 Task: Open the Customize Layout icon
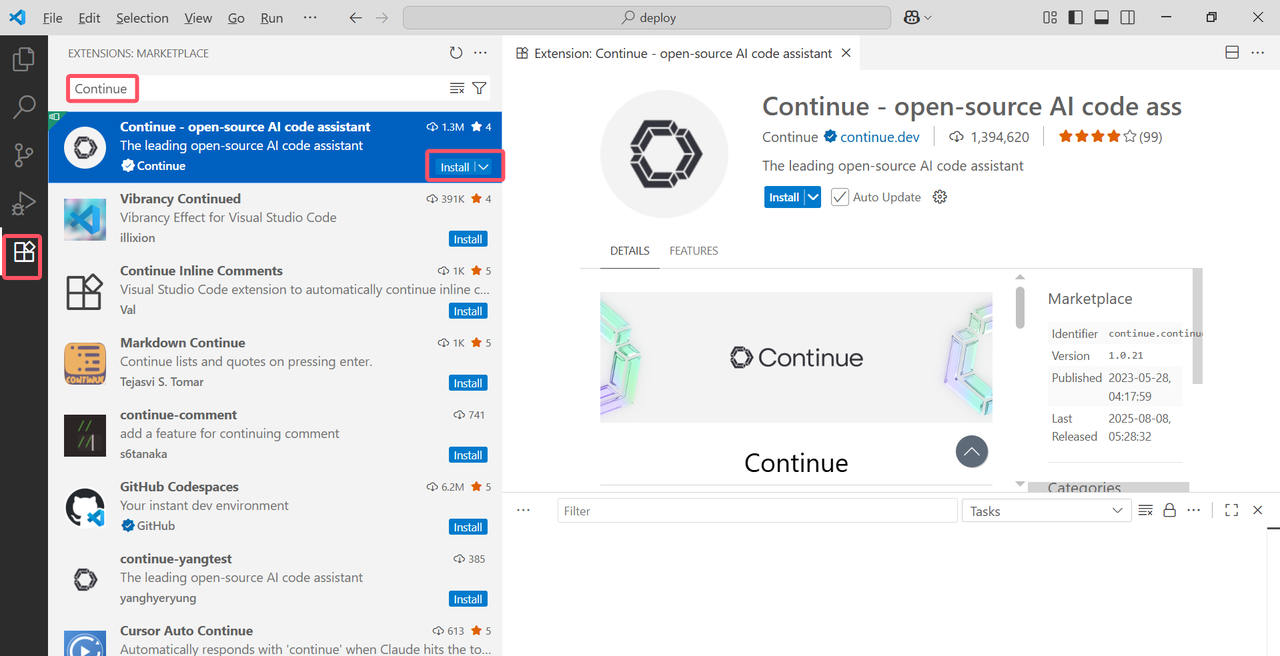(x=1050, y=18)
